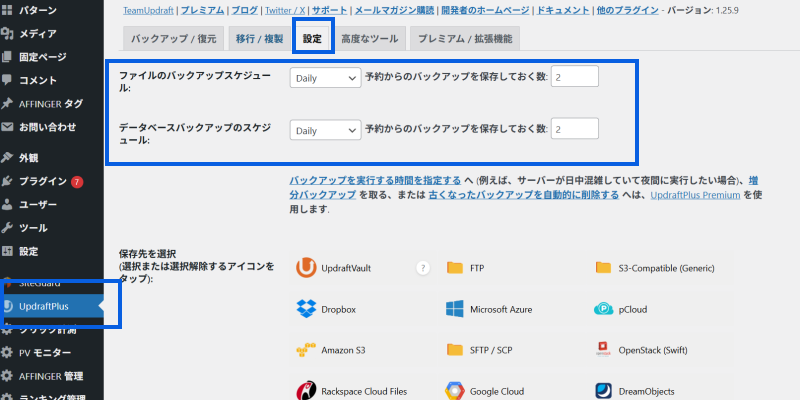Select UpdraftVault storage icon
The image size is (800, 400).
tap(306, 268)
